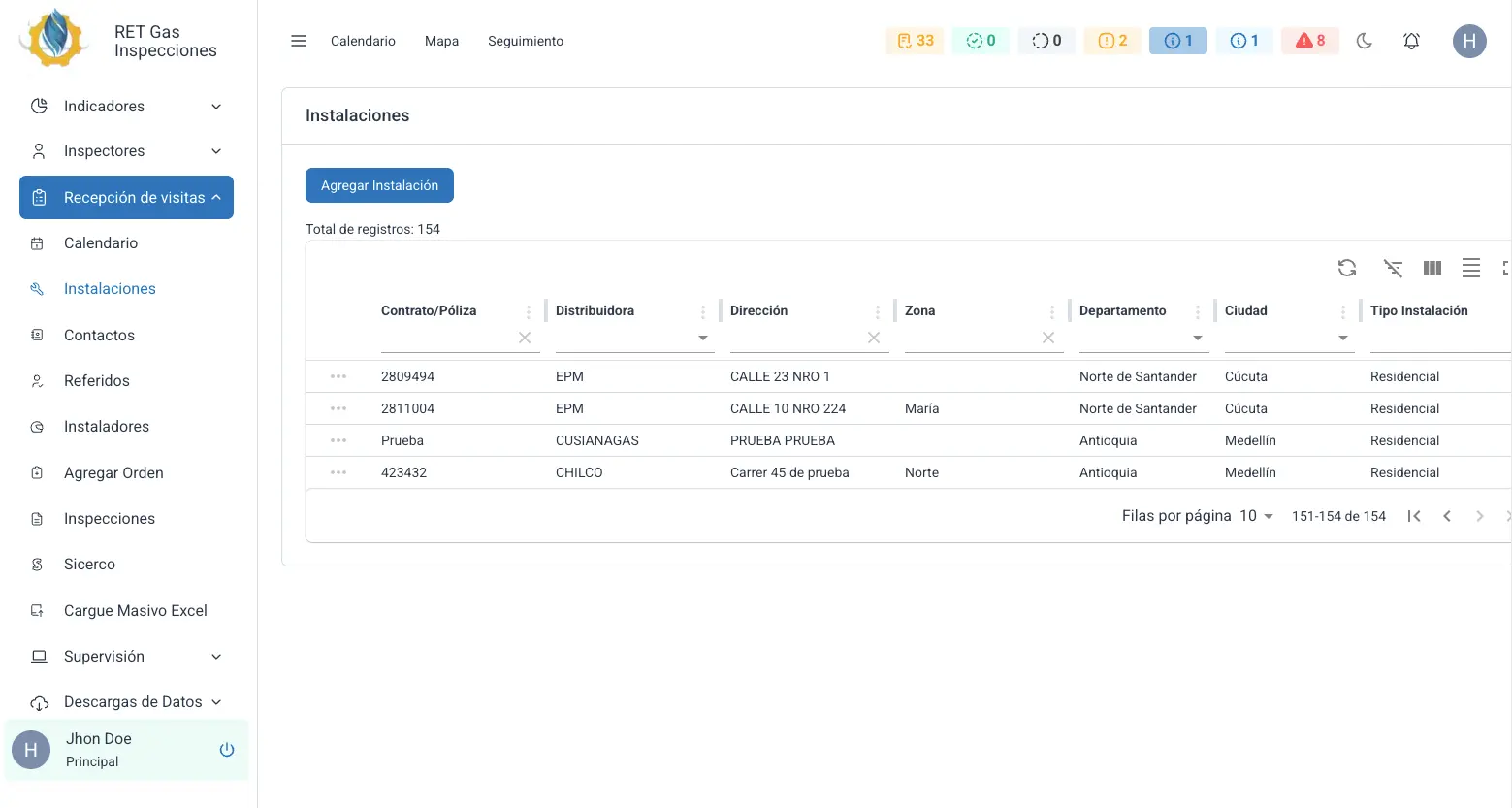Viewport: 1512px width, 808px height.
Task: Click the hamburger menu icon
Action: tap(299, 41)
